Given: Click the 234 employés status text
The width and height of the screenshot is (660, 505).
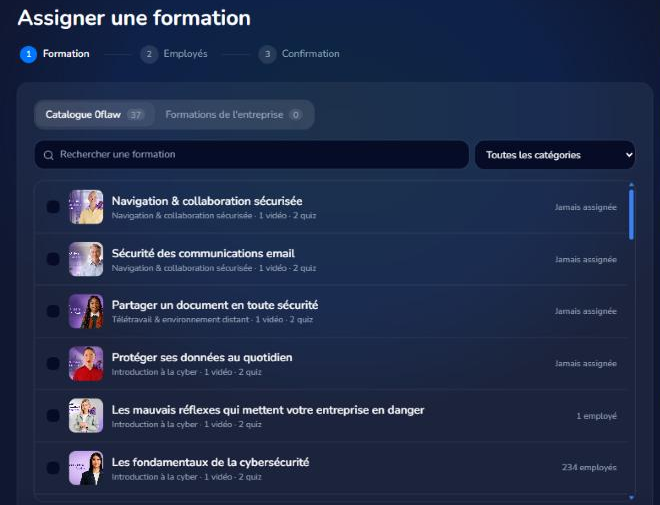Looking at the screenshot, I should pos(589,468).
